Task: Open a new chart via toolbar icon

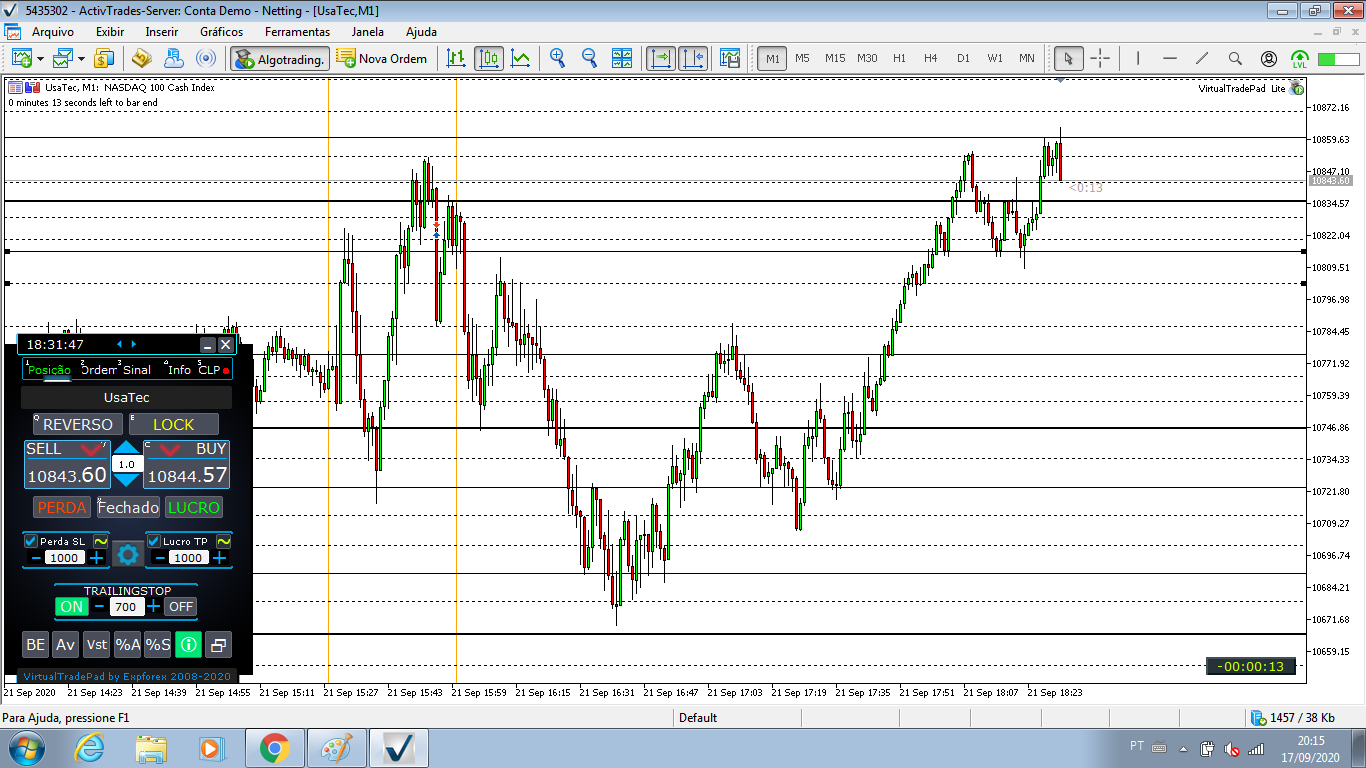Action: coord(21,58)
